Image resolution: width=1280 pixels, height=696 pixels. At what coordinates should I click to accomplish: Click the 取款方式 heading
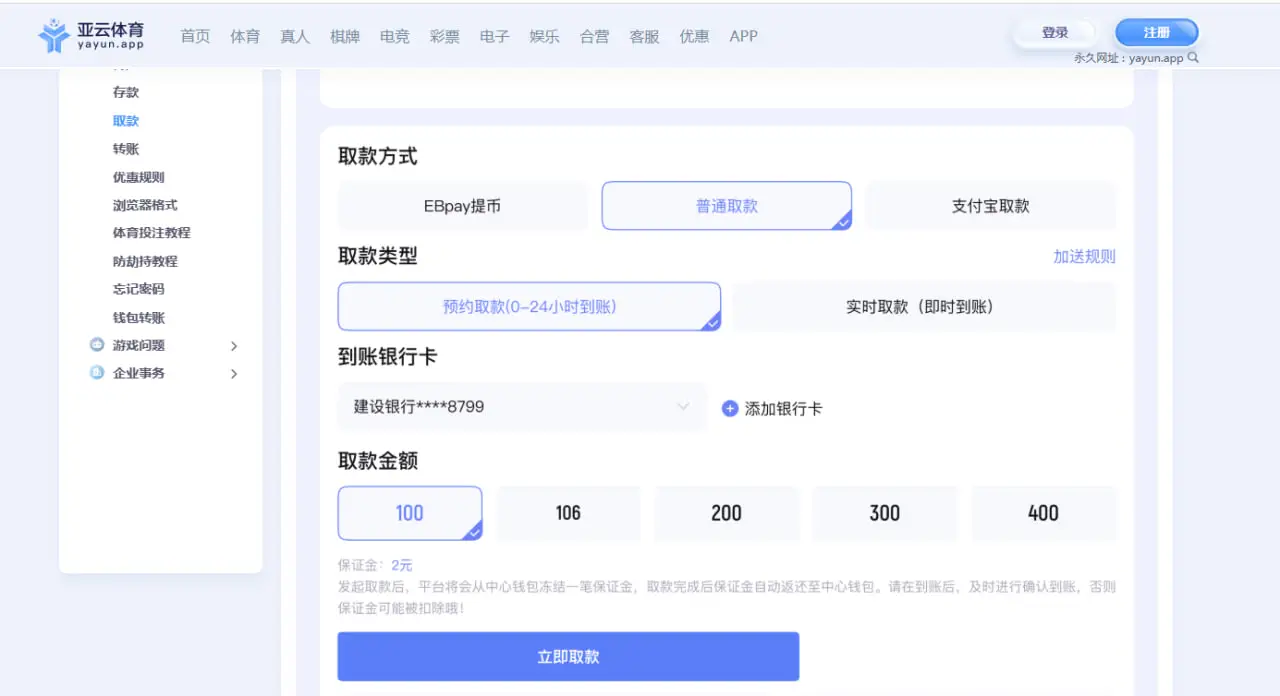[378, 157]
